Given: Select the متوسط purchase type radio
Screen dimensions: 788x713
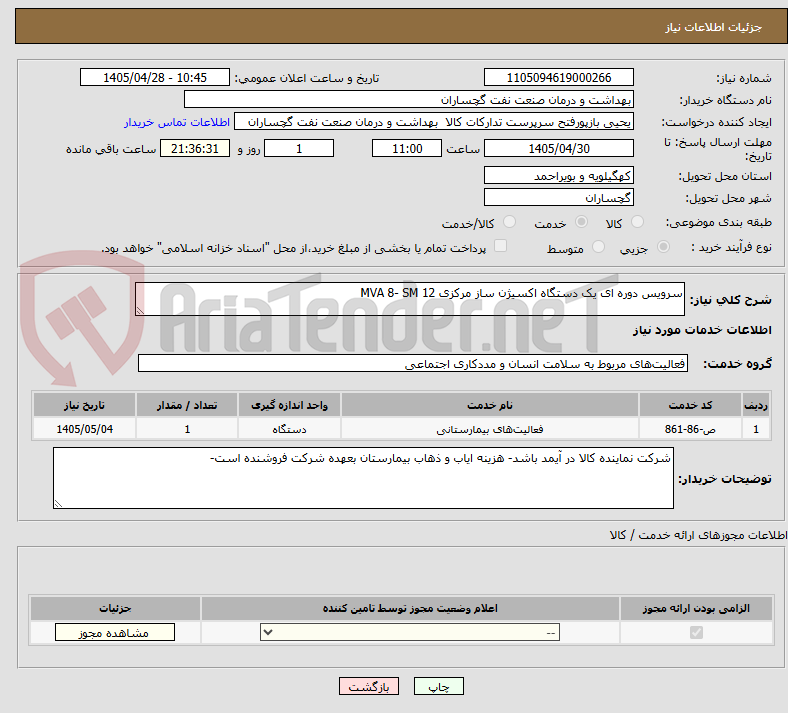Looking at the screenshot, I should [598, 247].
